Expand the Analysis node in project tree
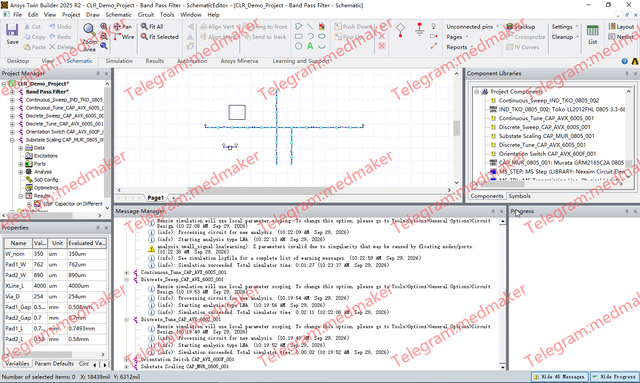This screenshot has width=640, height=383. (20, 172)
